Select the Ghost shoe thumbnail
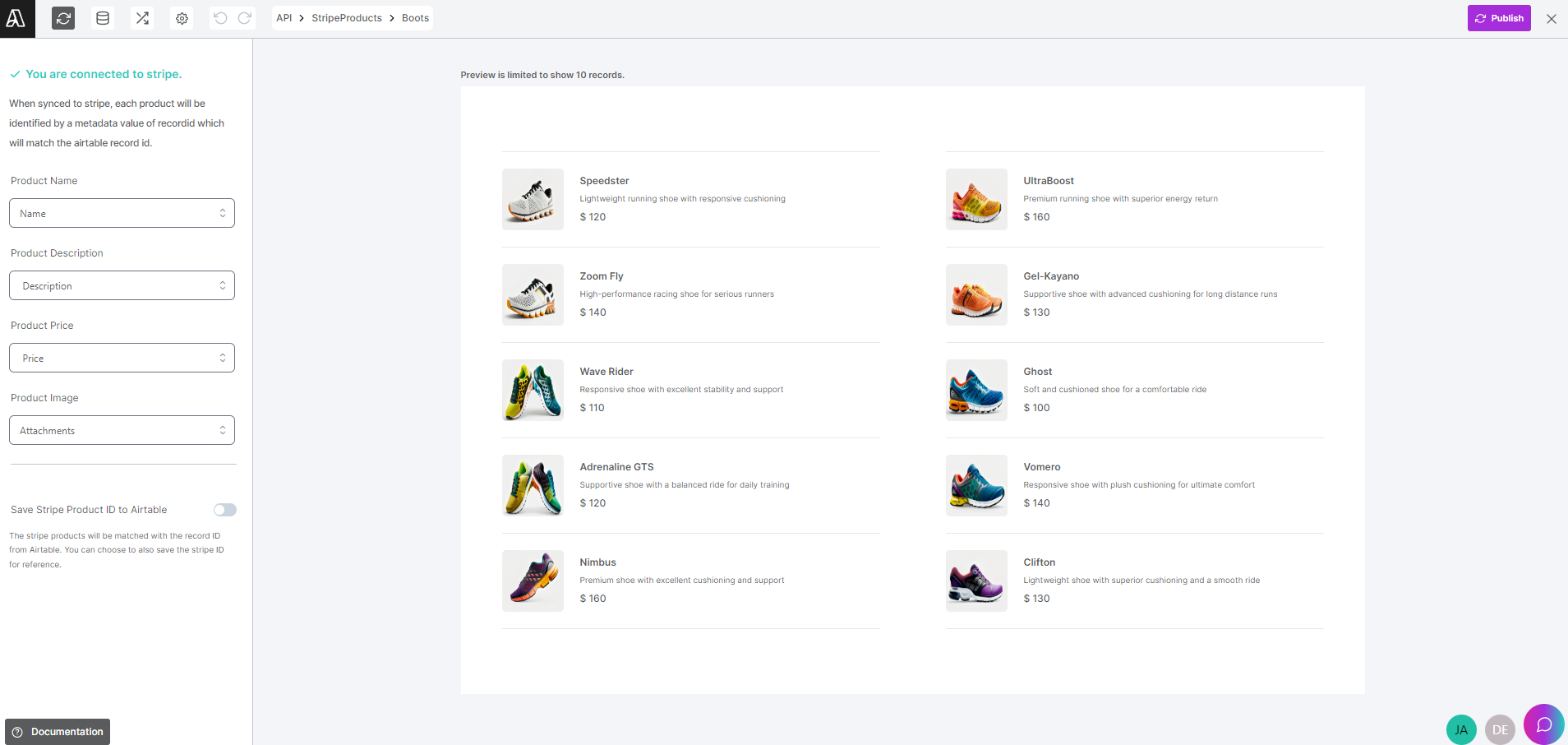Image resolution: width=1568 pixels, height=745 pixels. [x=976, y=390]
